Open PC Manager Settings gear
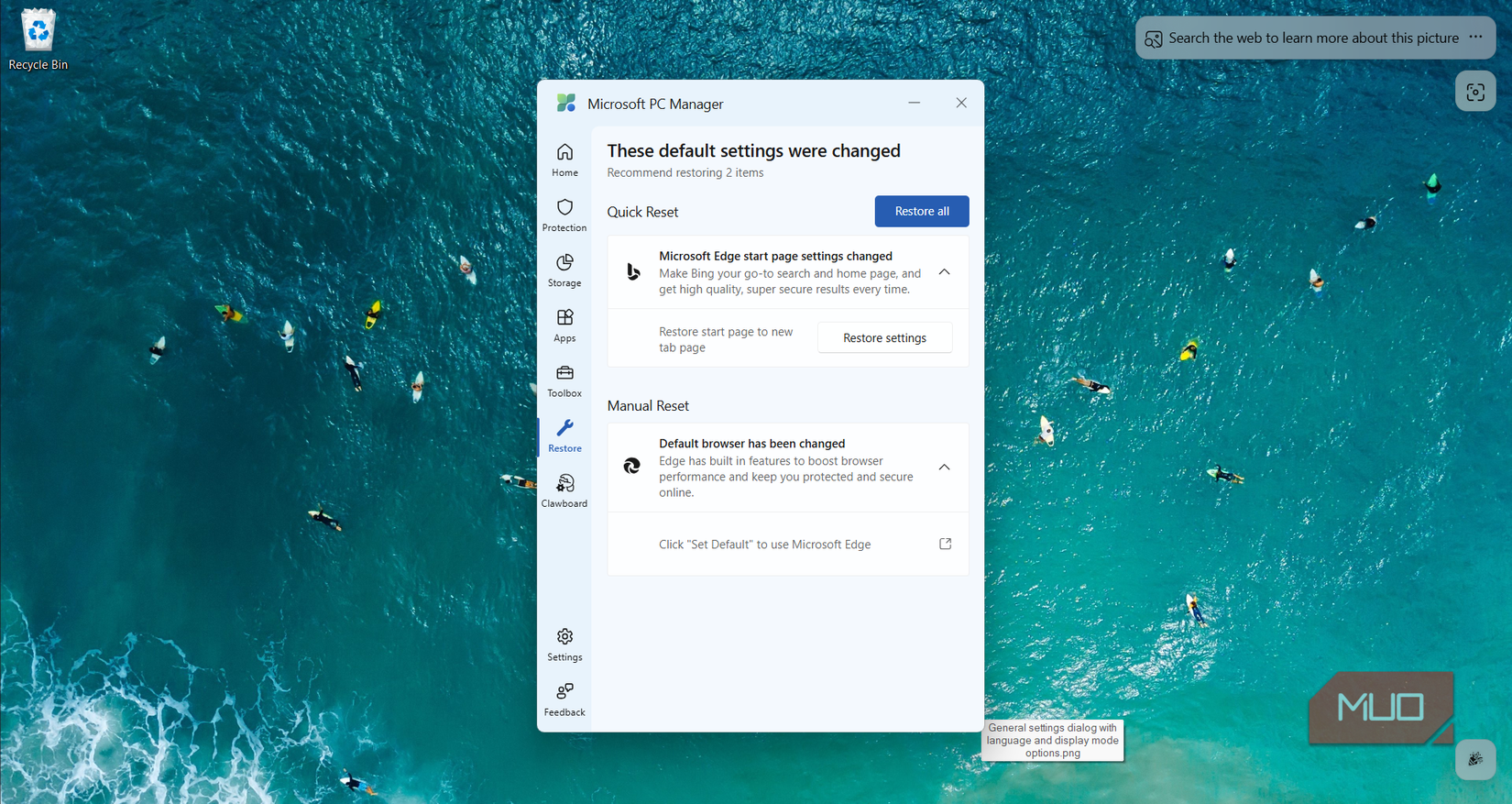 point(564,644)
